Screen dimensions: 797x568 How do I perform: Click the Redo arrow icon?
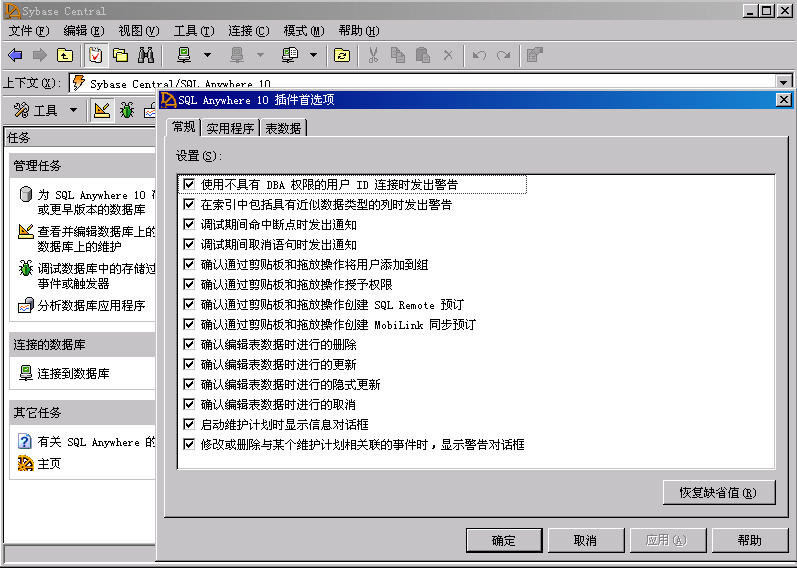[x=504, y=55]
